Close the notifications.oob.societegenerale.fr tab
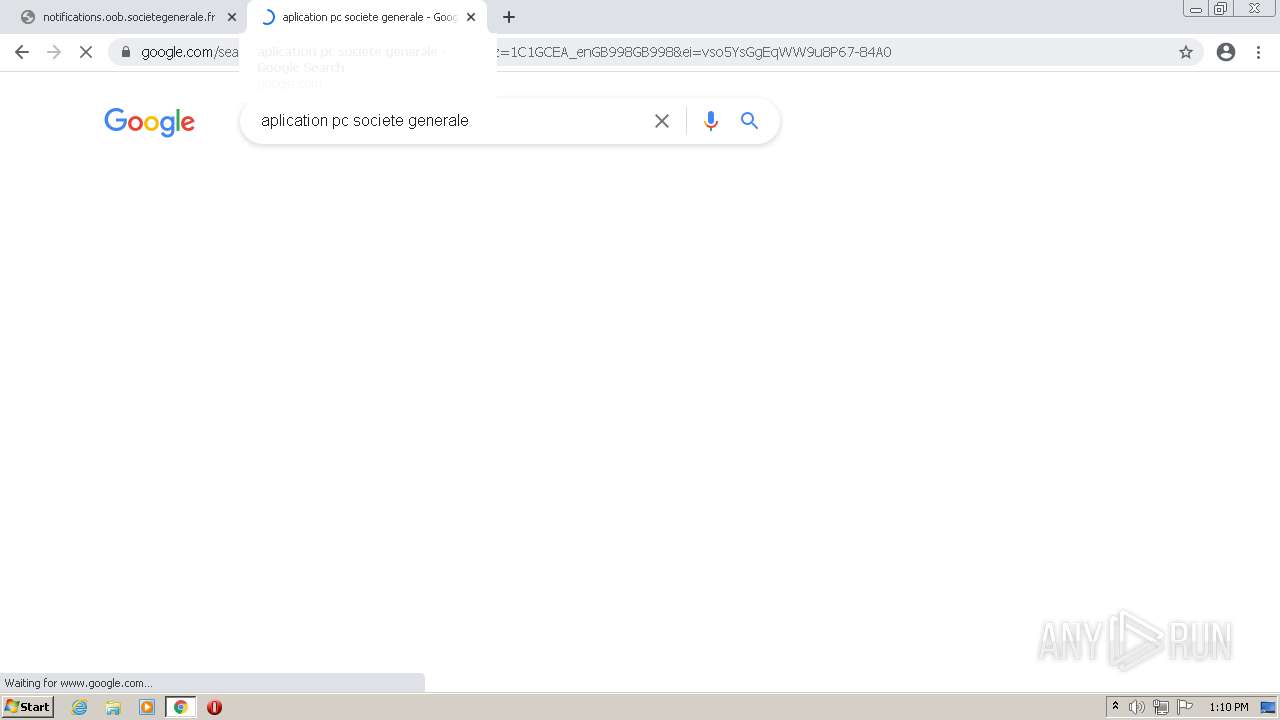Viewport: 1280px width, 720px height. coord(232,17)
